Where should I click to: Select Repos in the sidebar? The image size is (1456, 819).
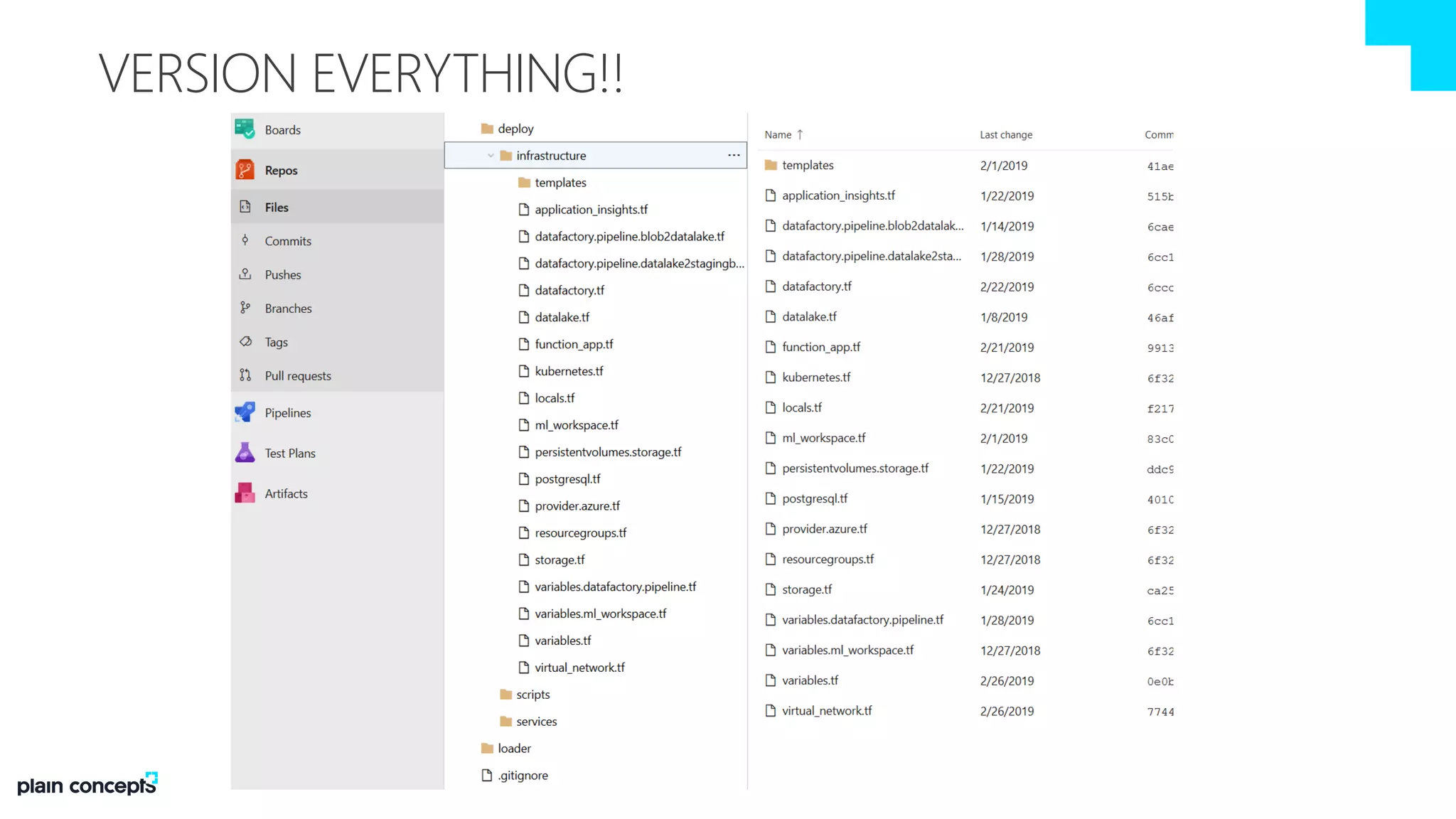pos(282,171)
